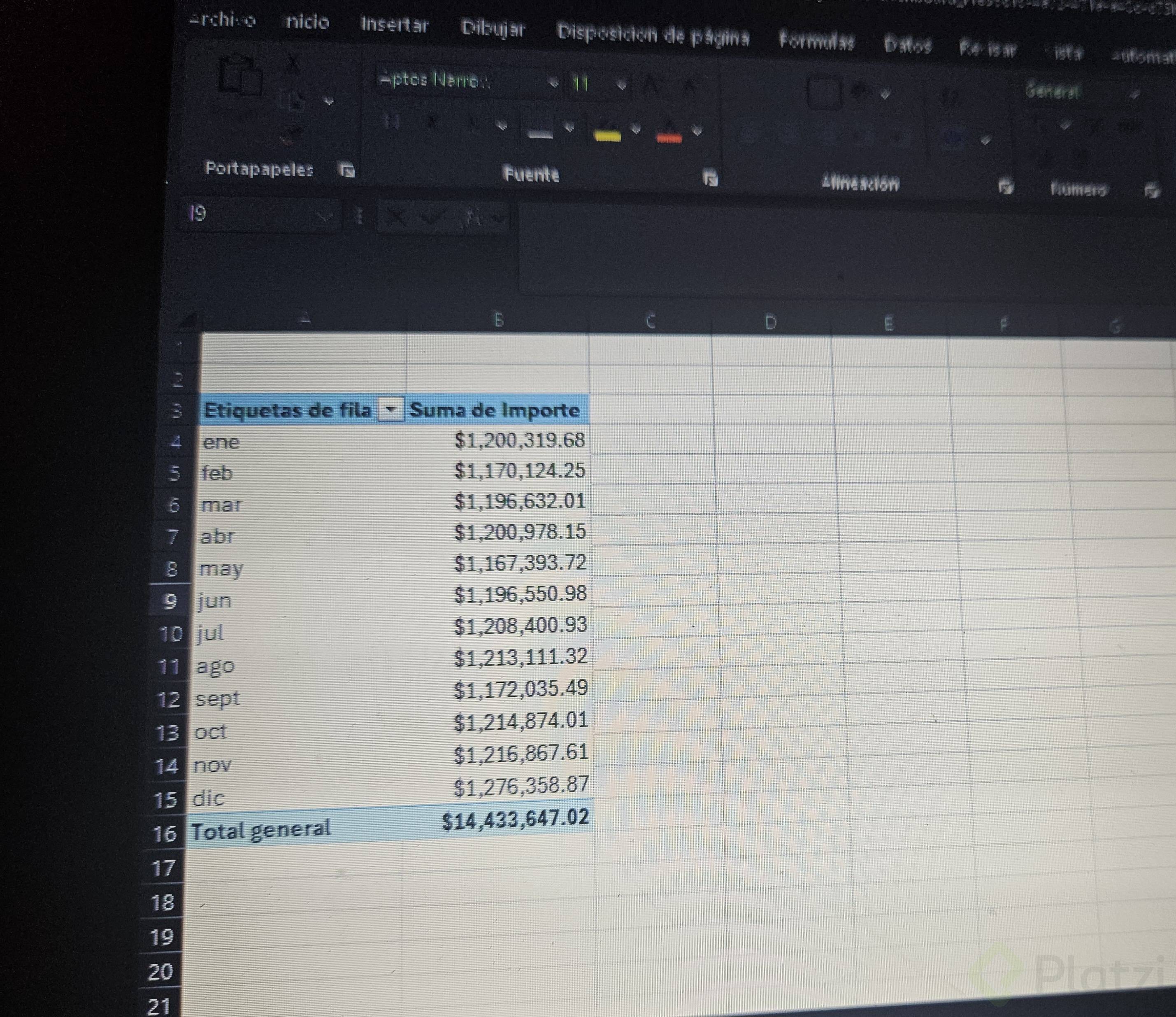
Task: Open the Insertar ribbon tab
Action: [x=395, y=25]
